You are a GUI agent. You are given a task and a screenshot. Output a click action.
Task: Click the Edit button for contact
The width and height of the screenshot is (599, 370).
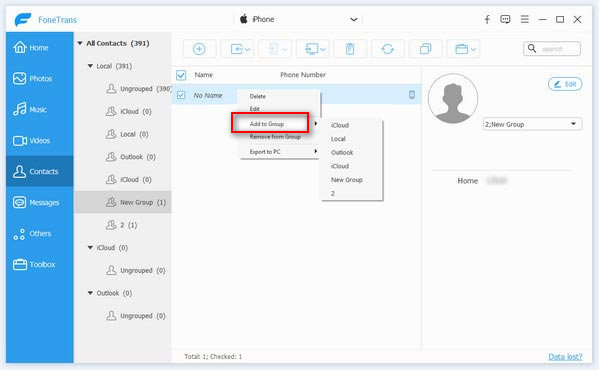coord(565,84)
